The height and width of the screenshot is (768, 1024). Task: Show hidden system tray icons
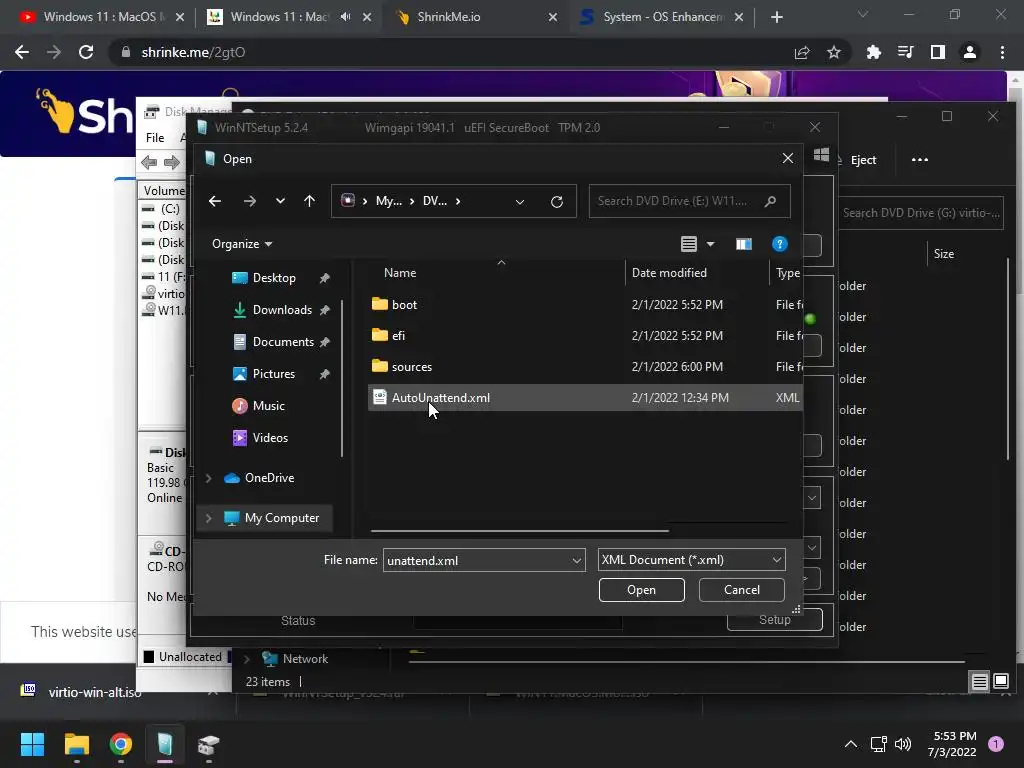tap(850, 744)
